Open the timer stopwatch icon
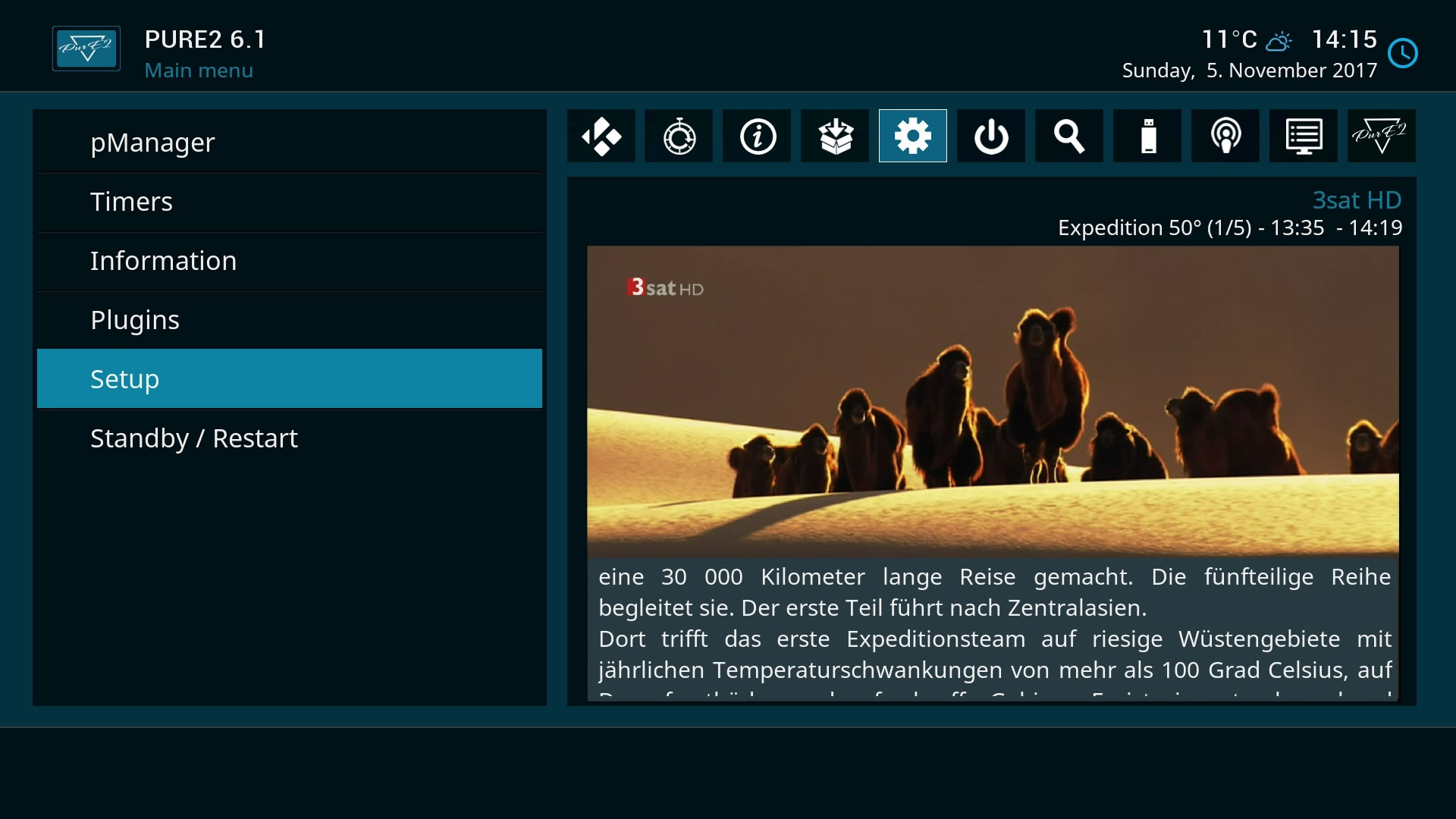The image size is (1456, 819). point(679,136)
